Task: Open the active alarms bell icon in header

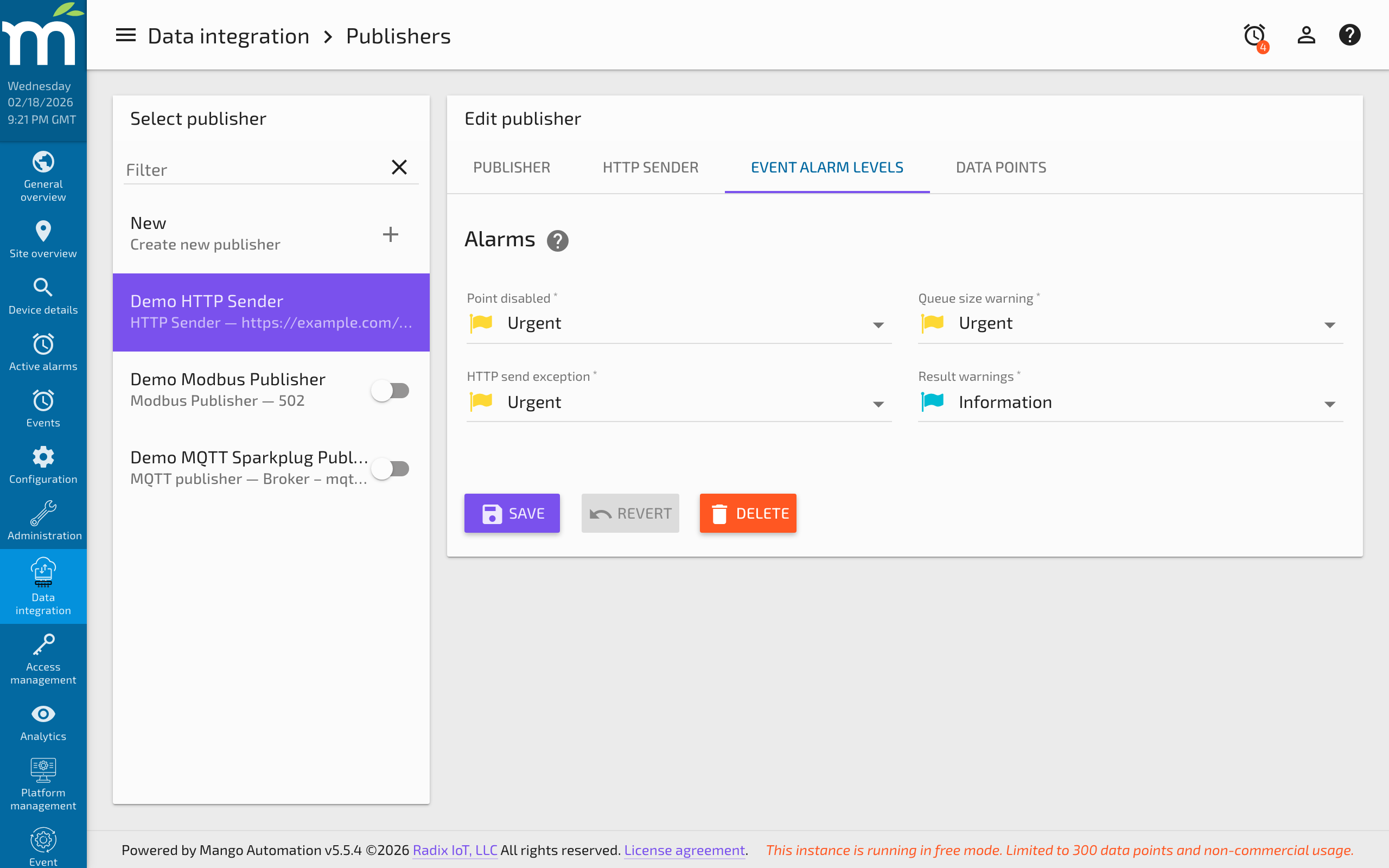Action: (1254, 36)
